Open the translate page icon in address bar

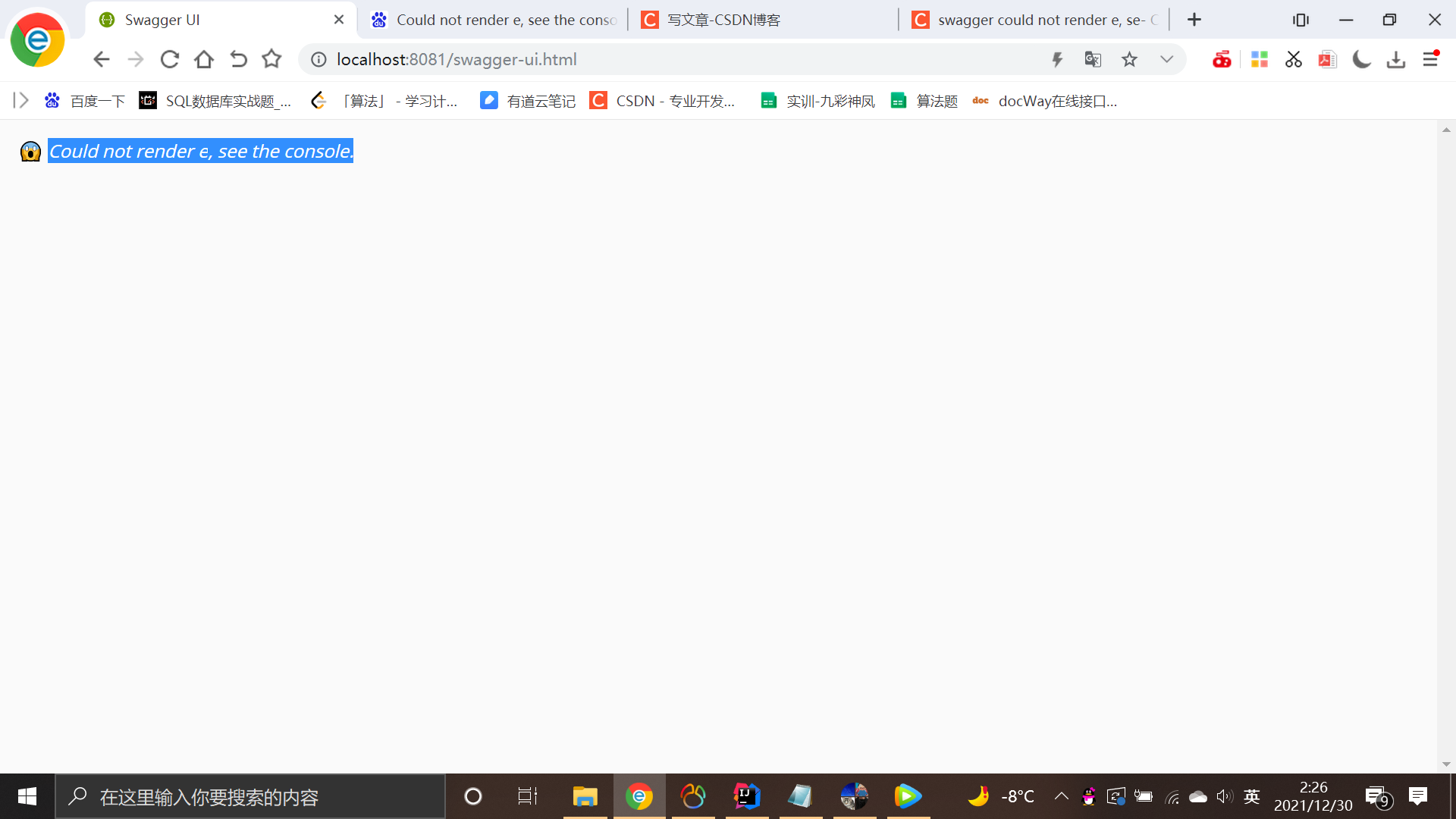click(x=1093, y=59)
